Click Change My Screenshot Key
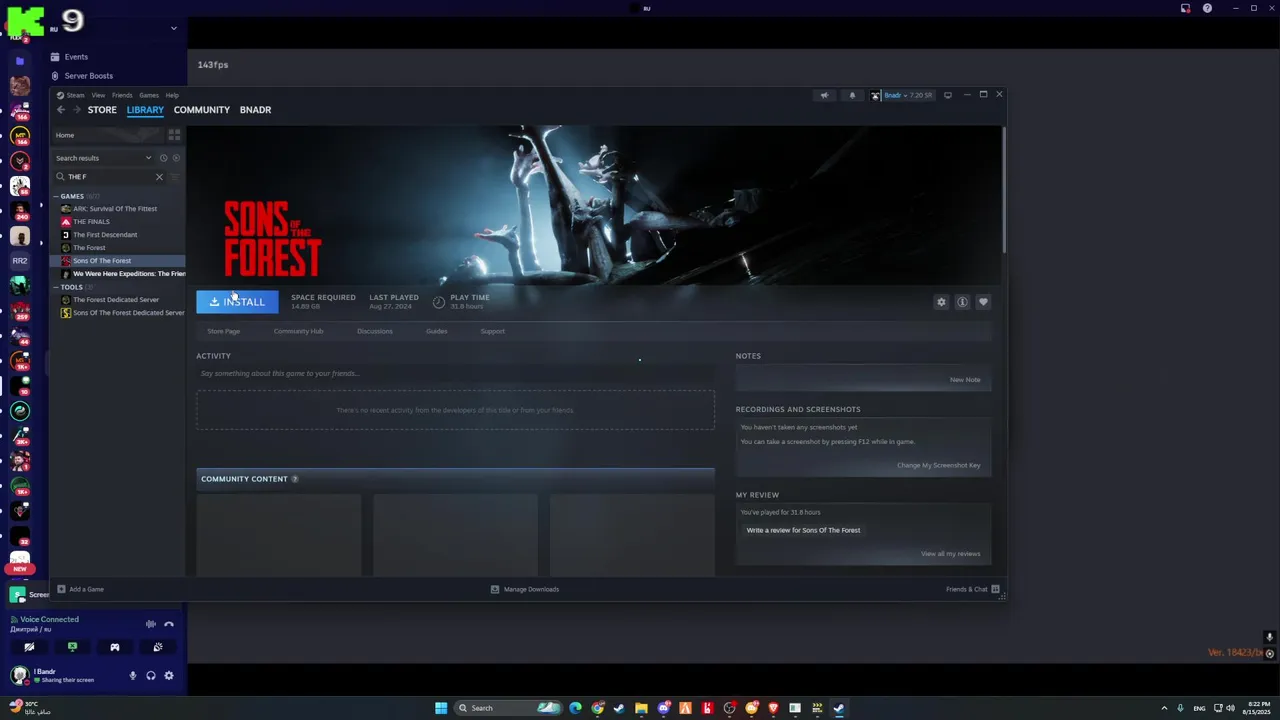 938,465
